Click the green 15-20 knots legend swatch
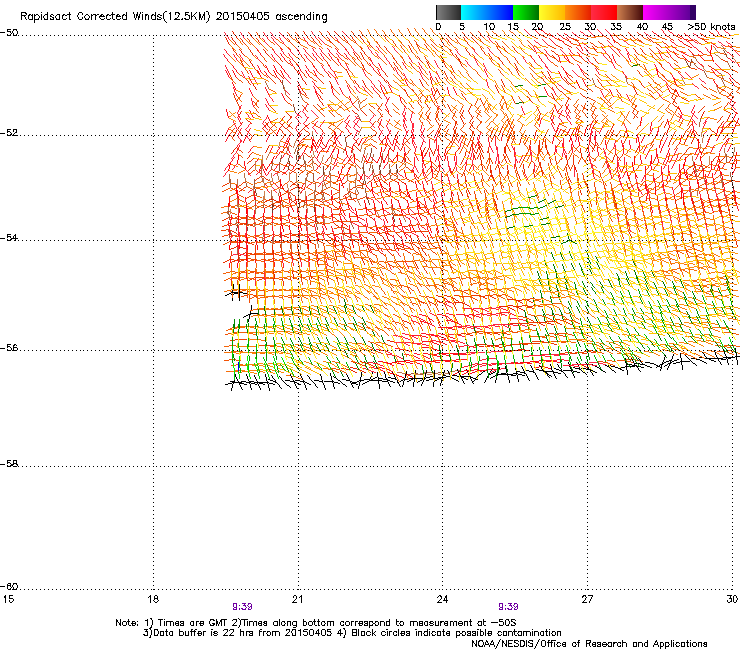 pyautogui.click(x=526, y=12)
